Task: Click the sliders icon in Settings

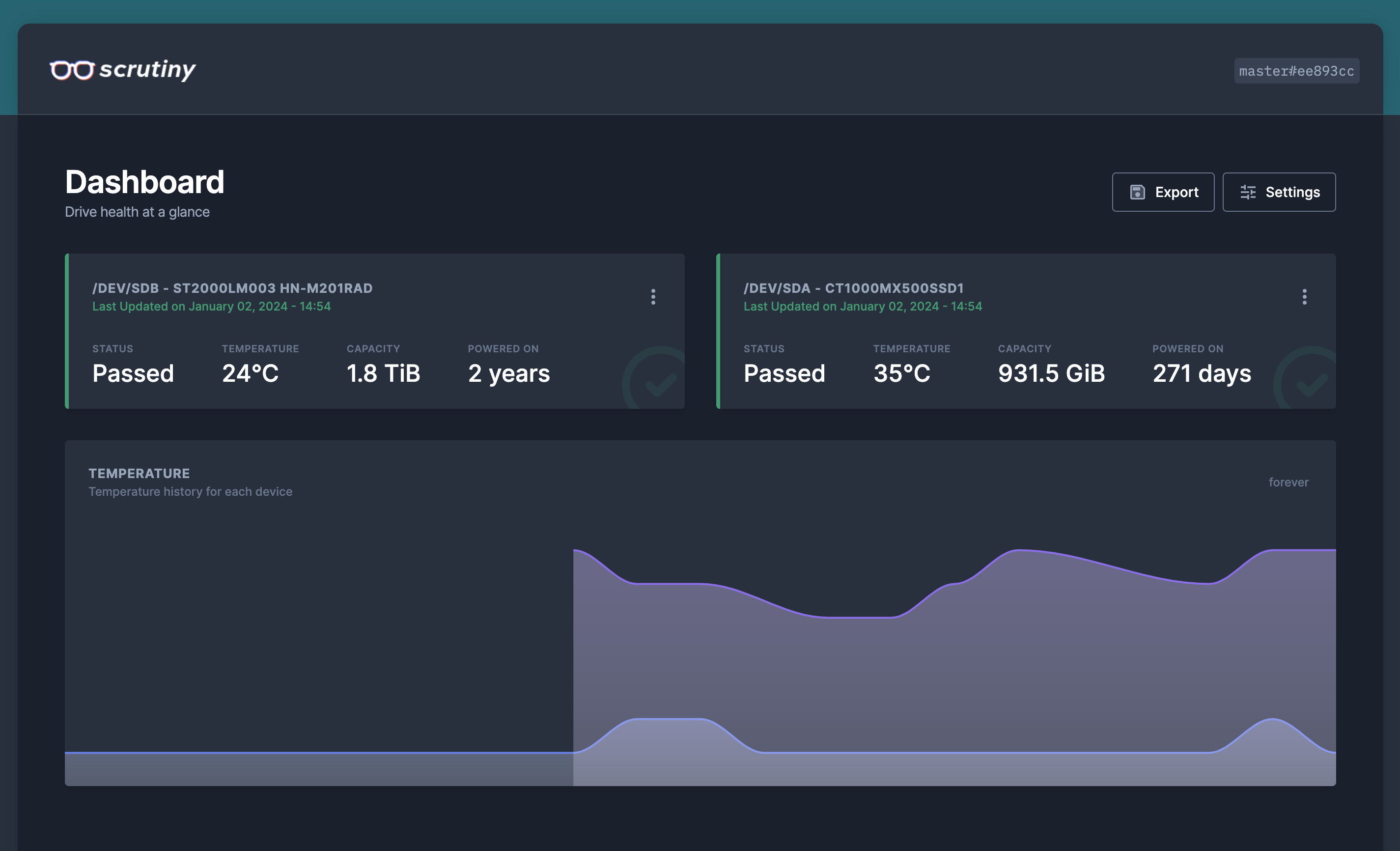Action: coord(1248,192)
